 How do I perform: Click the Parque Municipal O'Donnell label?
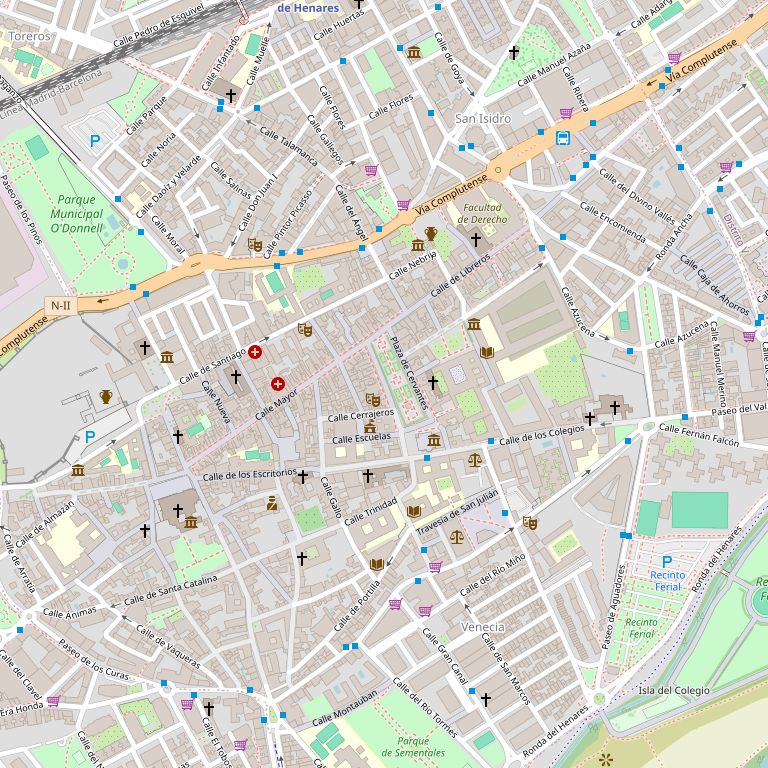(x=76, y=214)
